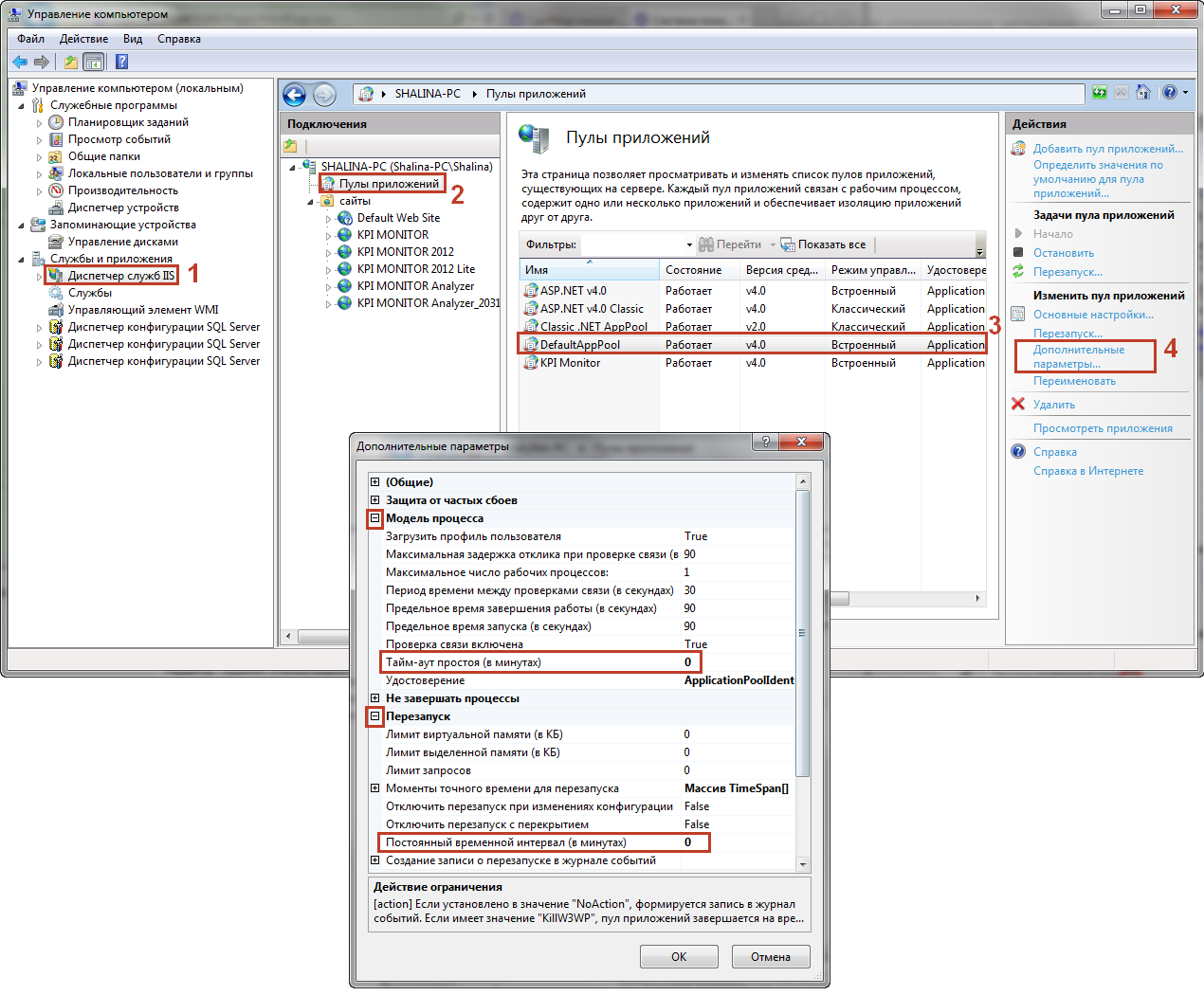Click the black square Остановить icon
Viewport: 1204px width, 995px height.
point(1018,252)
